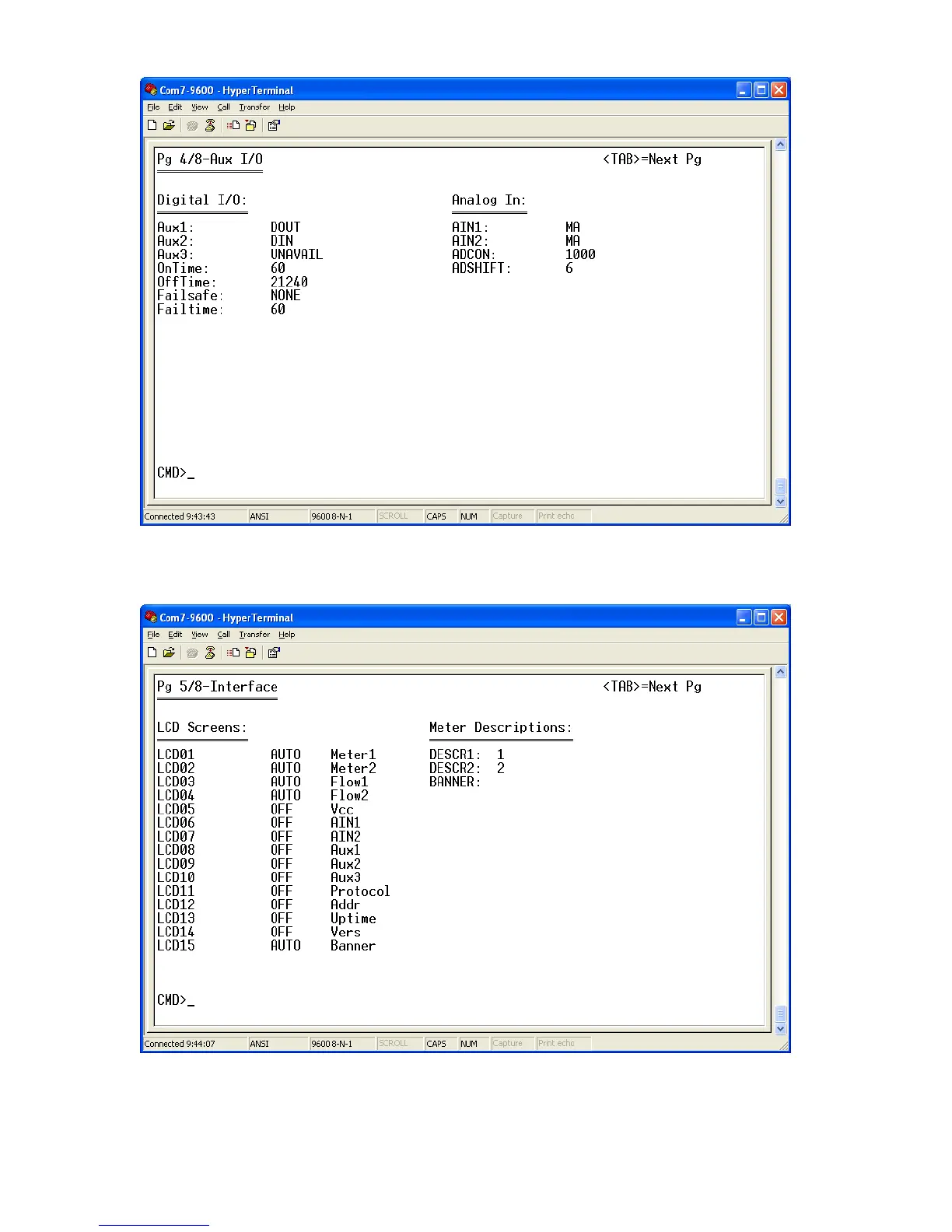952x1232 pixels.
Task: Click 'BANNER:' label
Action: (455, 782)
